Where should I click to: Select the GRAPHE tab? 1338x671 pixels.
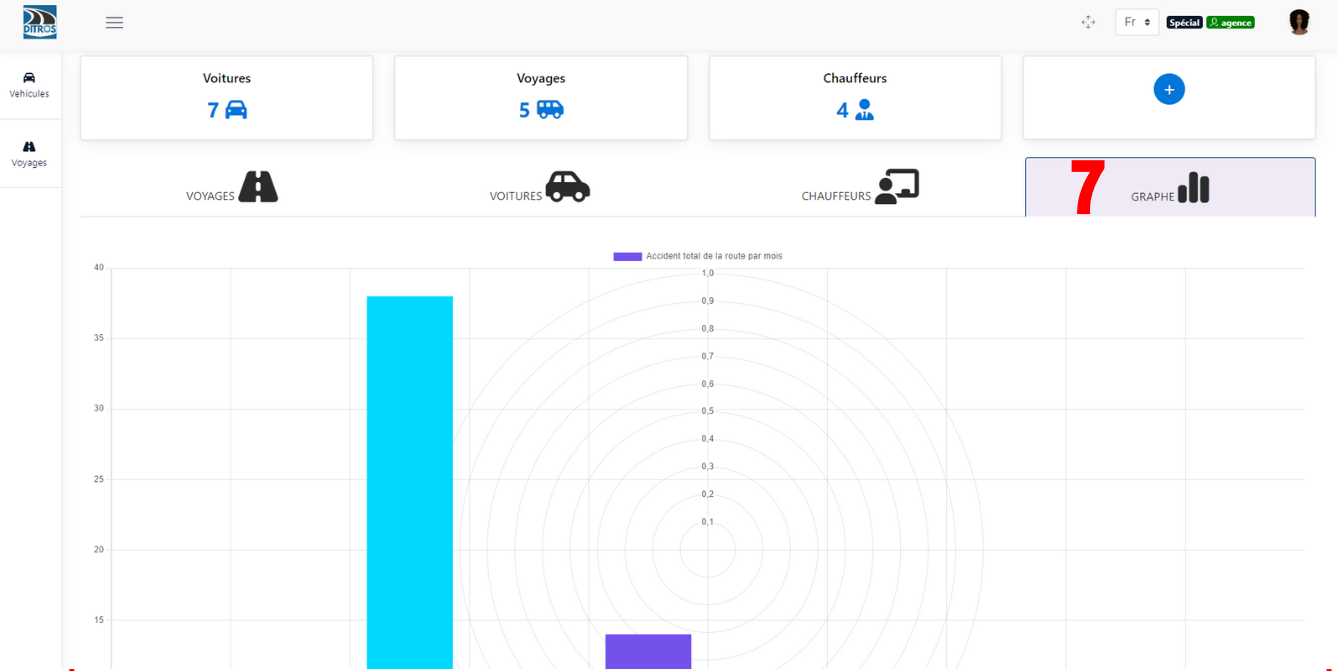1170,187
